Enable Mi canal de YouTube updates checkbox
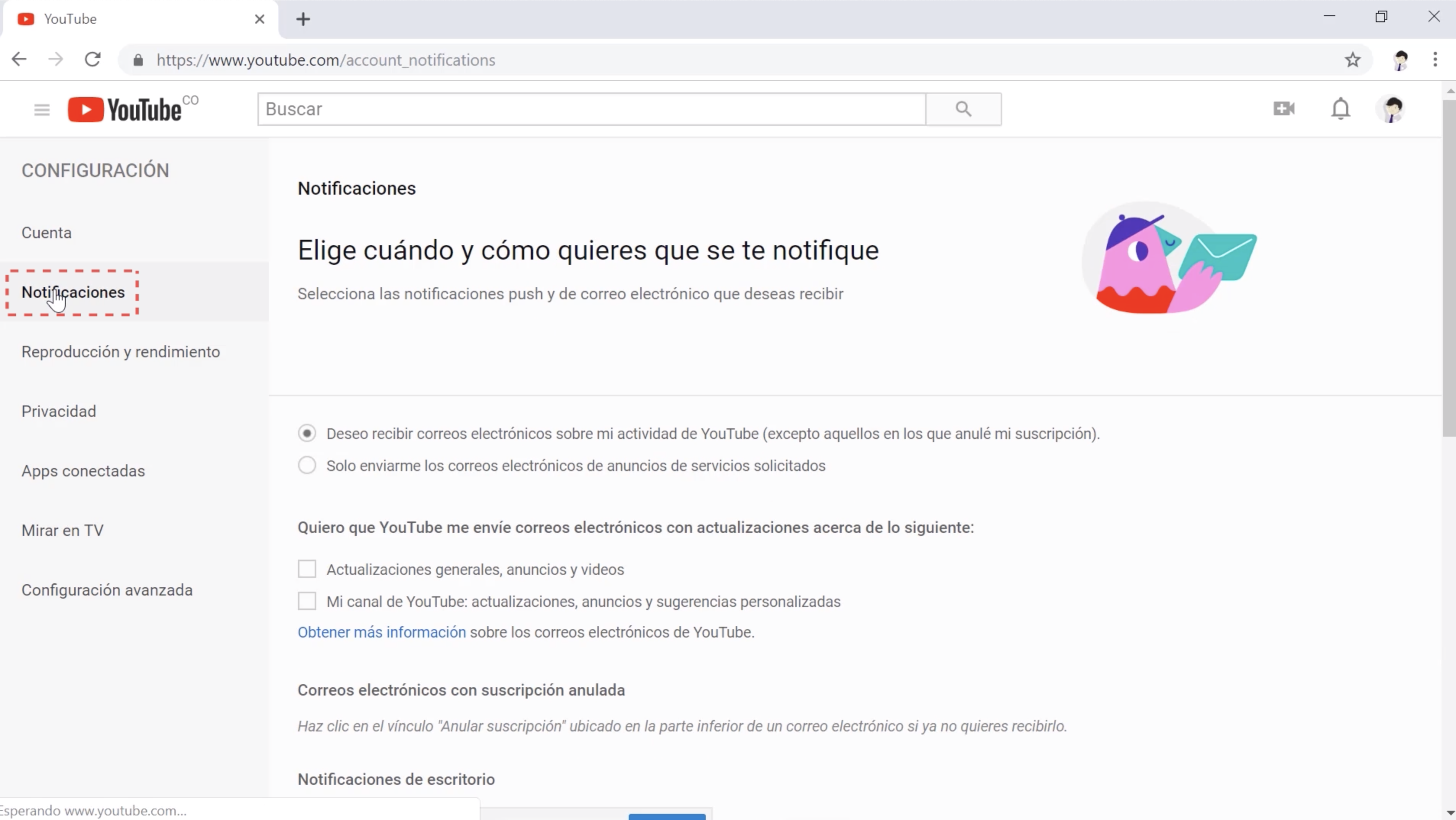This screenshot has height=820, width=1456. [307, 600]
